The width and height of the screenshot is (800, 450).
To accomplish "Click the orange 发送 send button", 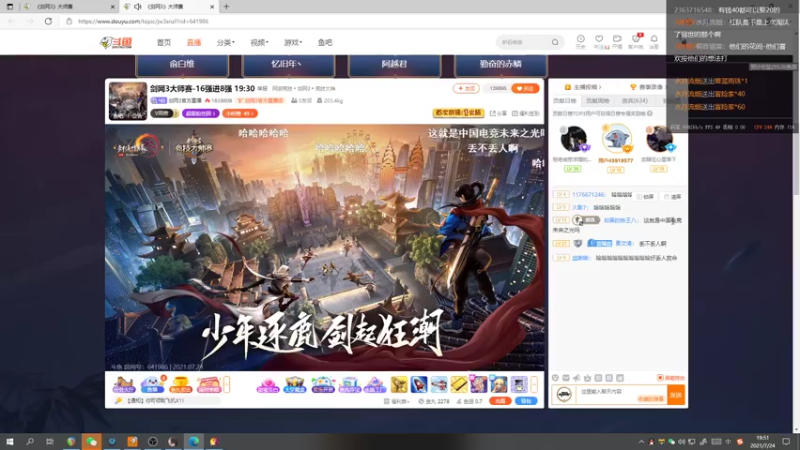I will pos(676,395).
